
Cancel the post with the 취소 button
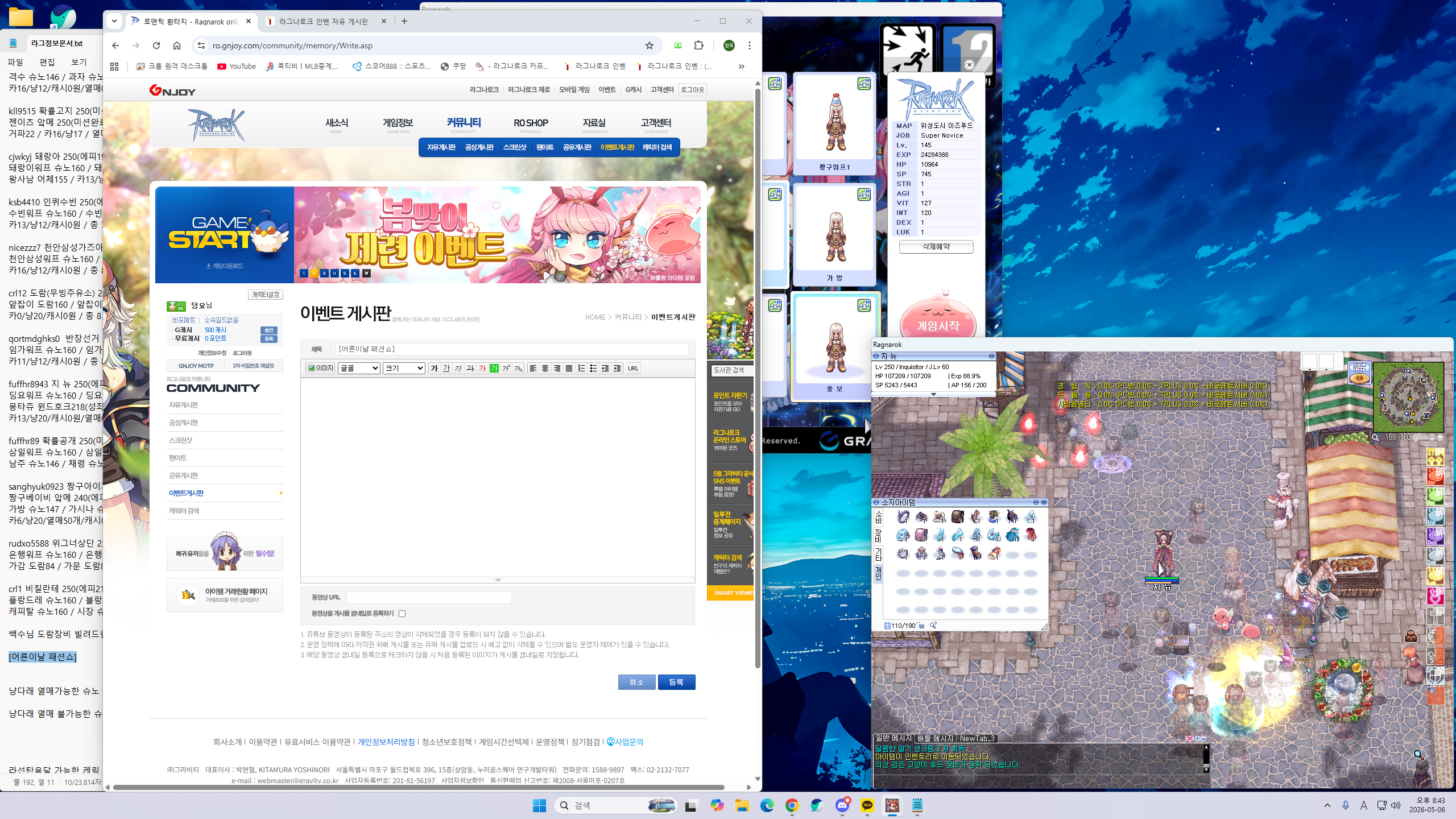pos(636,682)
